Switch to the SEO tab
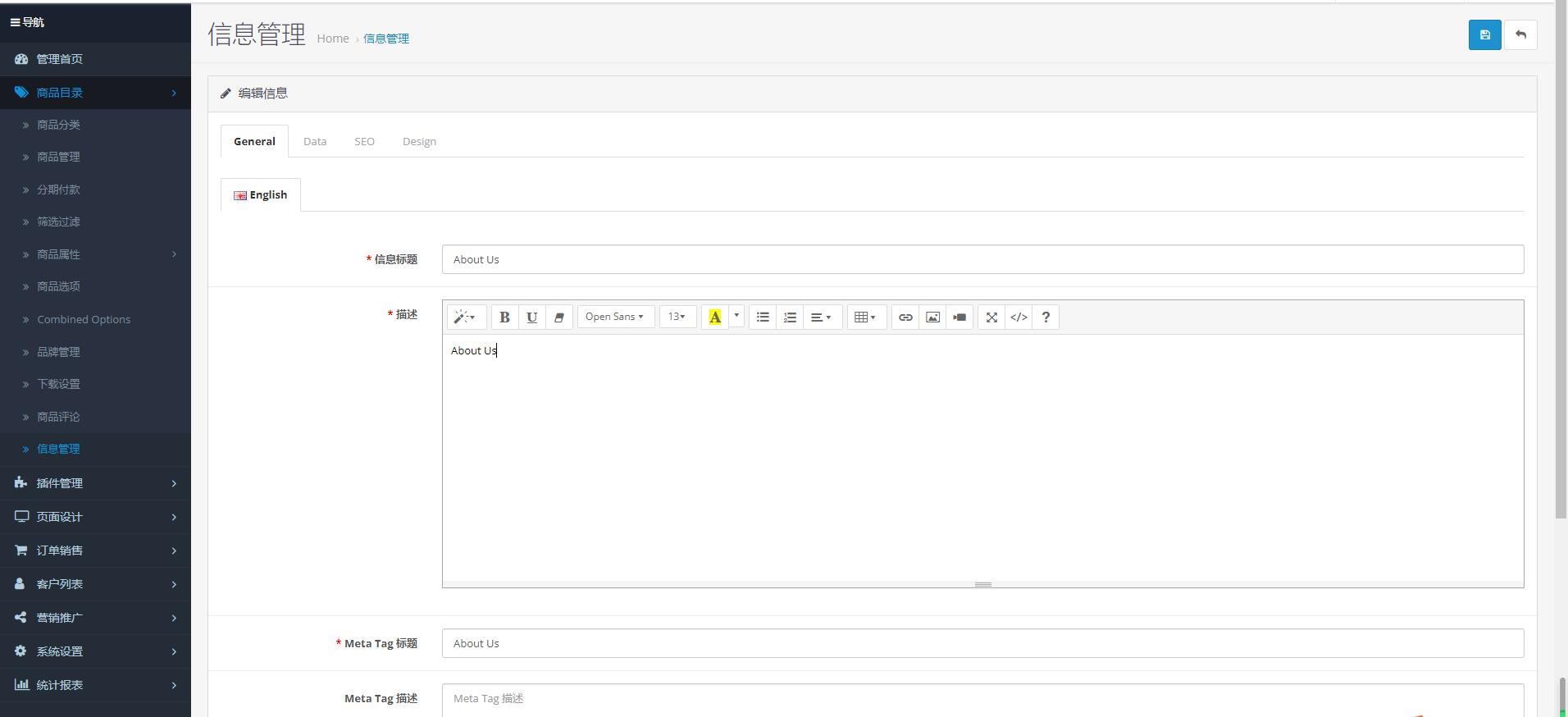The image size is (1568, 717). click(x=364, y=142)
